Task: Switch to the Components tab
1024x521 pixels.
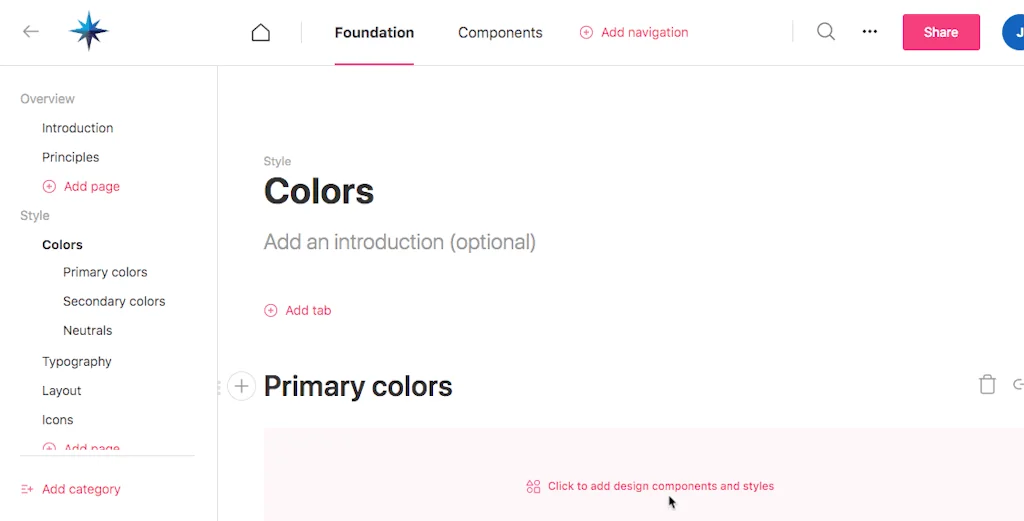Action: coord(500,33)
